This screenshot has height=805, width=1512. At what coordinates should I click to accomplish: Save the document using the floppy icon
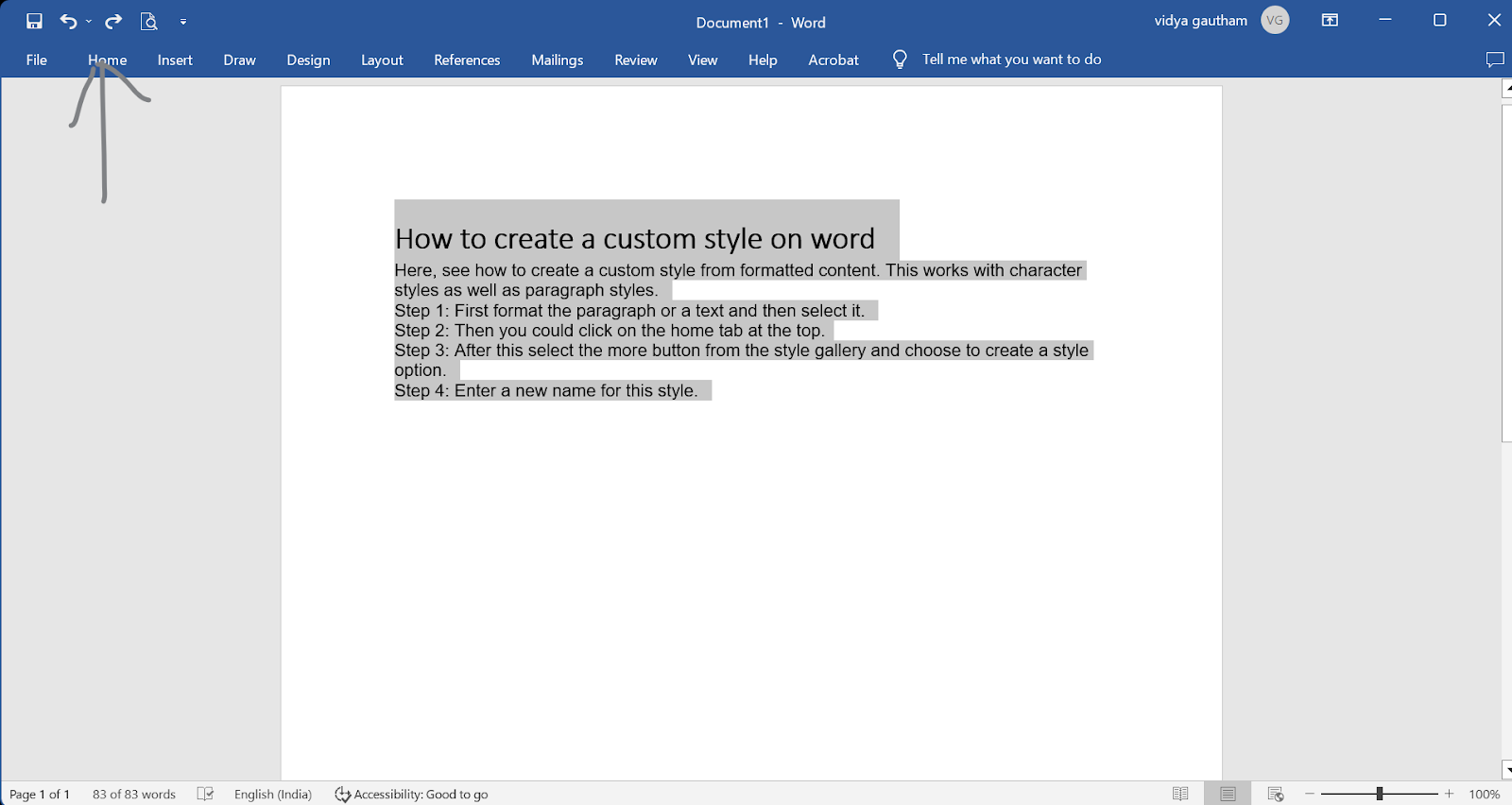(x=34, y=21)
